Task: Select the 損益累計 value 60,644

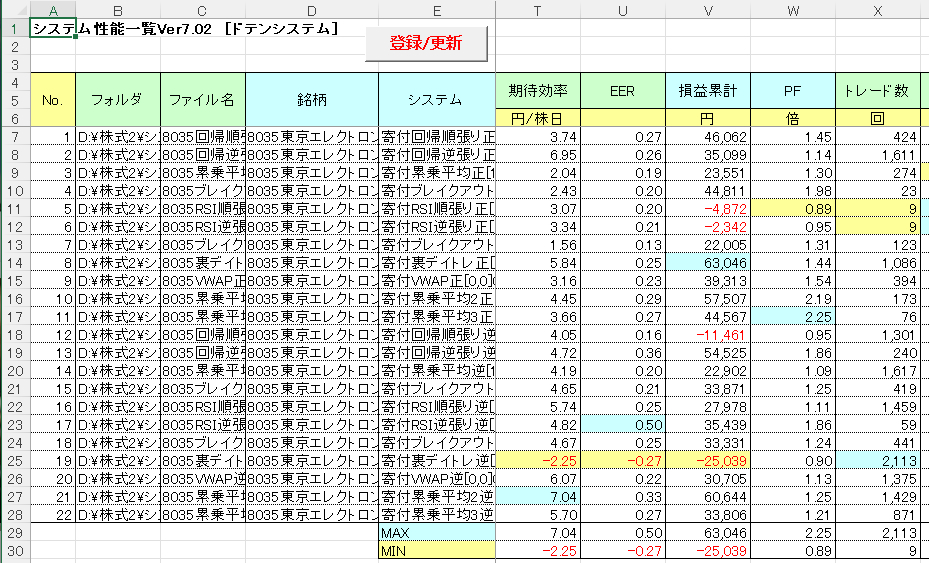Action: click(708, 497)
